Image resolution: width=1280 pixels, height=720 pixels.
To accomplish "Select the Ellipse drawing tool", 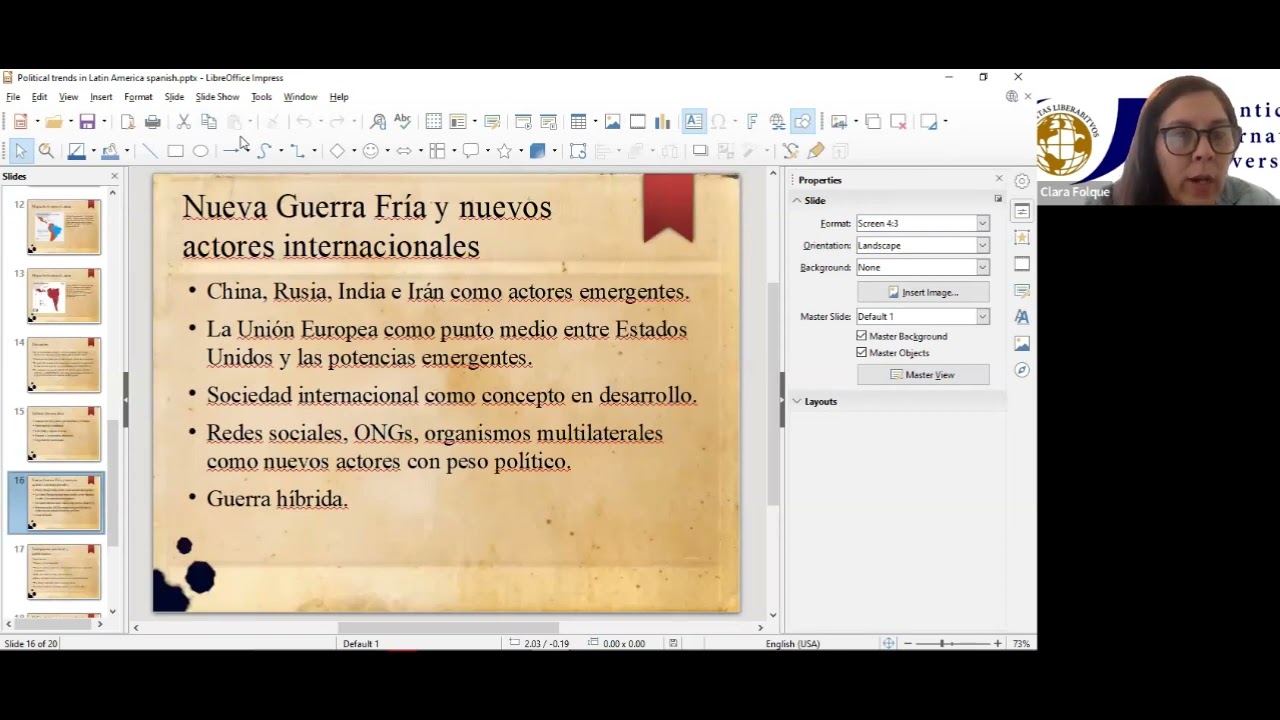I will pyautogui.click(x=200, y=151).
